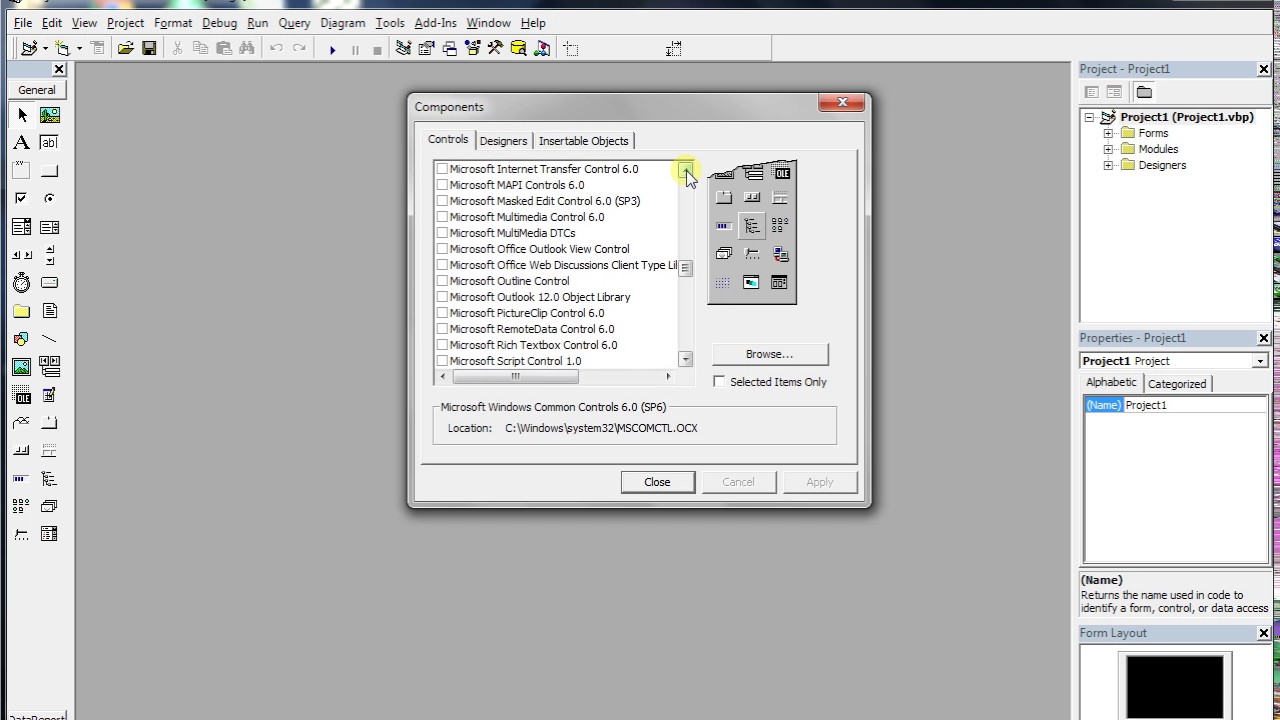Screen dimensions: 1280x720
Task: Click the Toolbox hammer-and-wrench toolbar icon
Action: coord(495,48)
